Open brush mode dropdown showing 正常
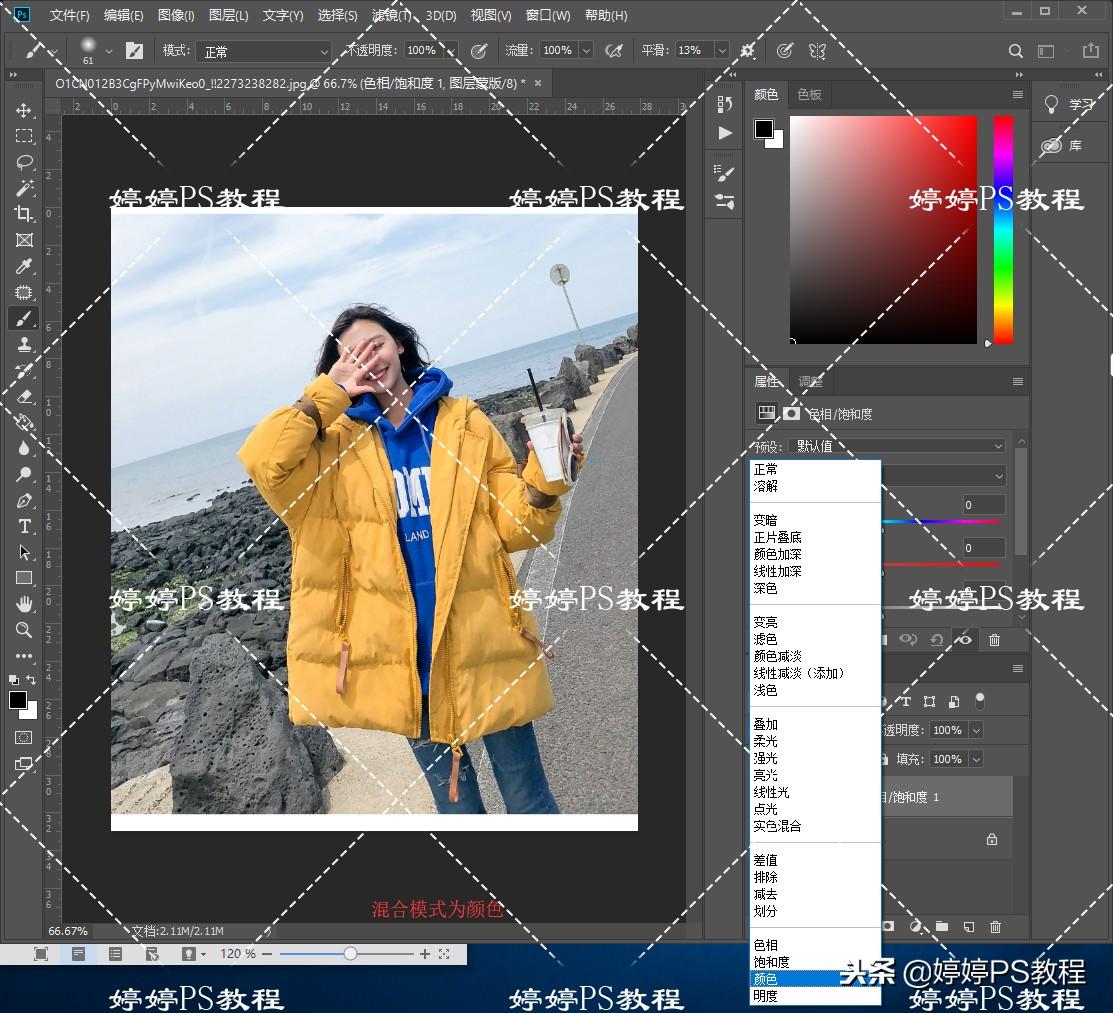The width and height of the screenshot is (1113, 1013). tap(263, 51)
